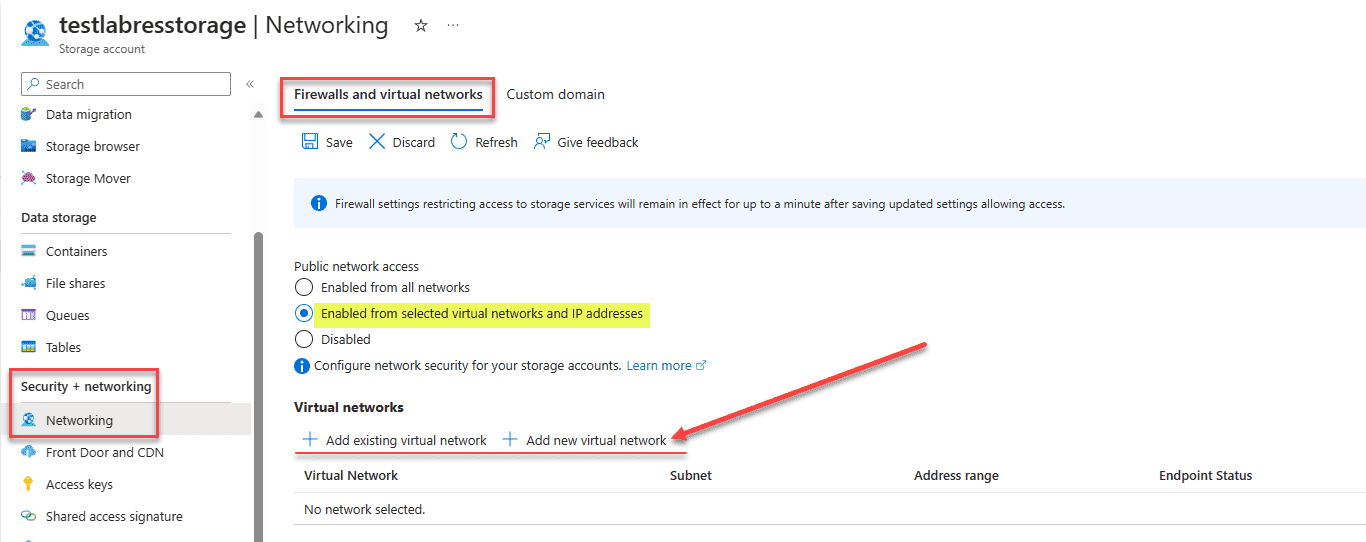Click the Endpoint Status column header
The image size is (1366, 542).
click(1205, 476)
